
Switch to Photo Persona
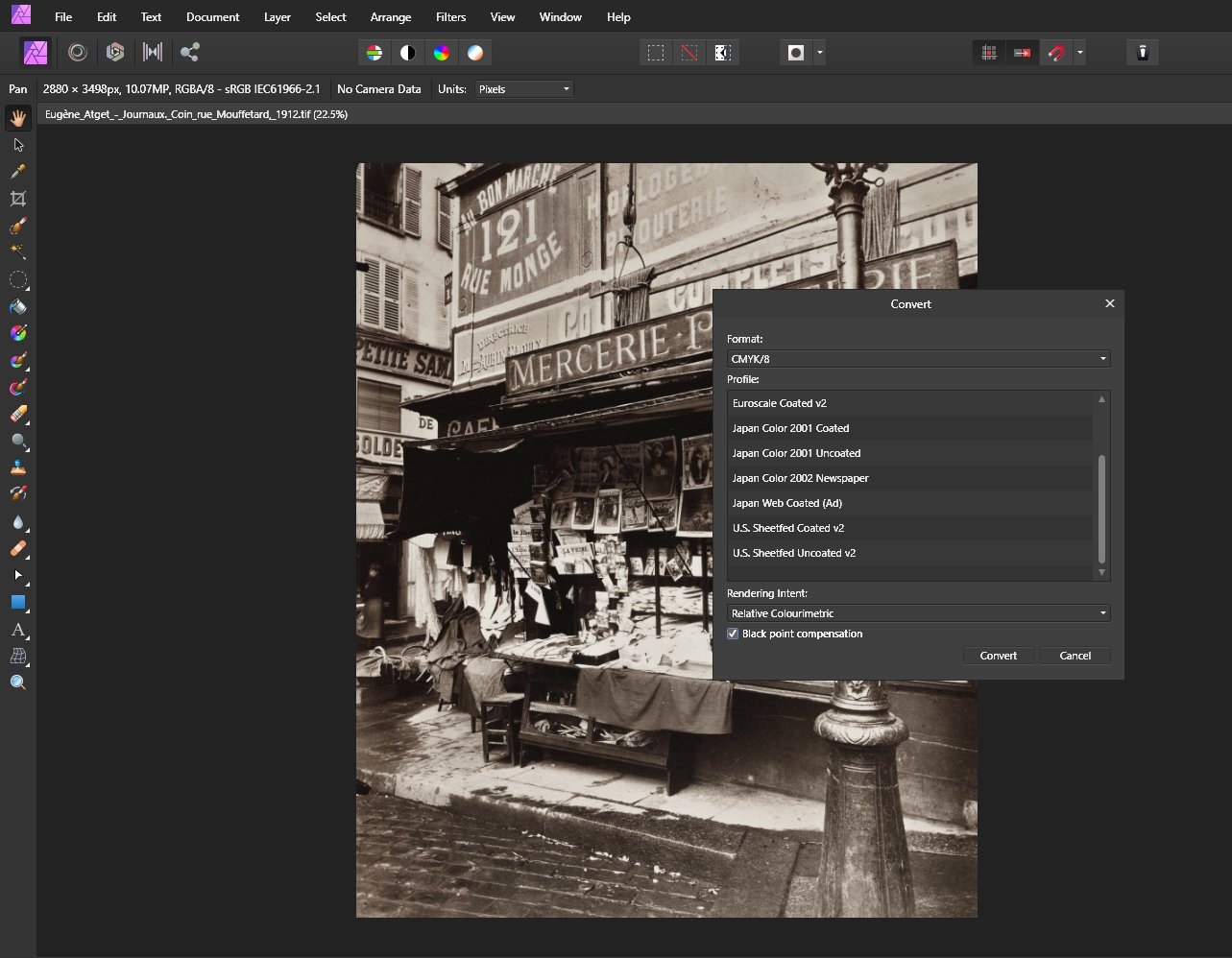coord(36,52)
